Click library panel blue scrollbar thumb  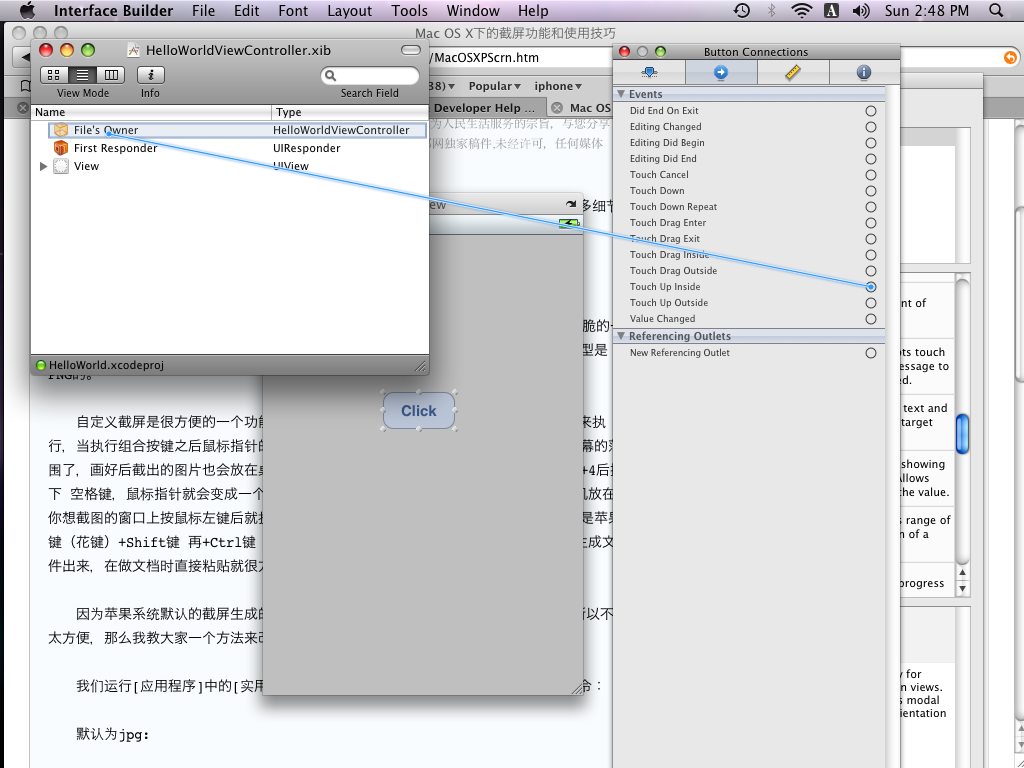962,434
